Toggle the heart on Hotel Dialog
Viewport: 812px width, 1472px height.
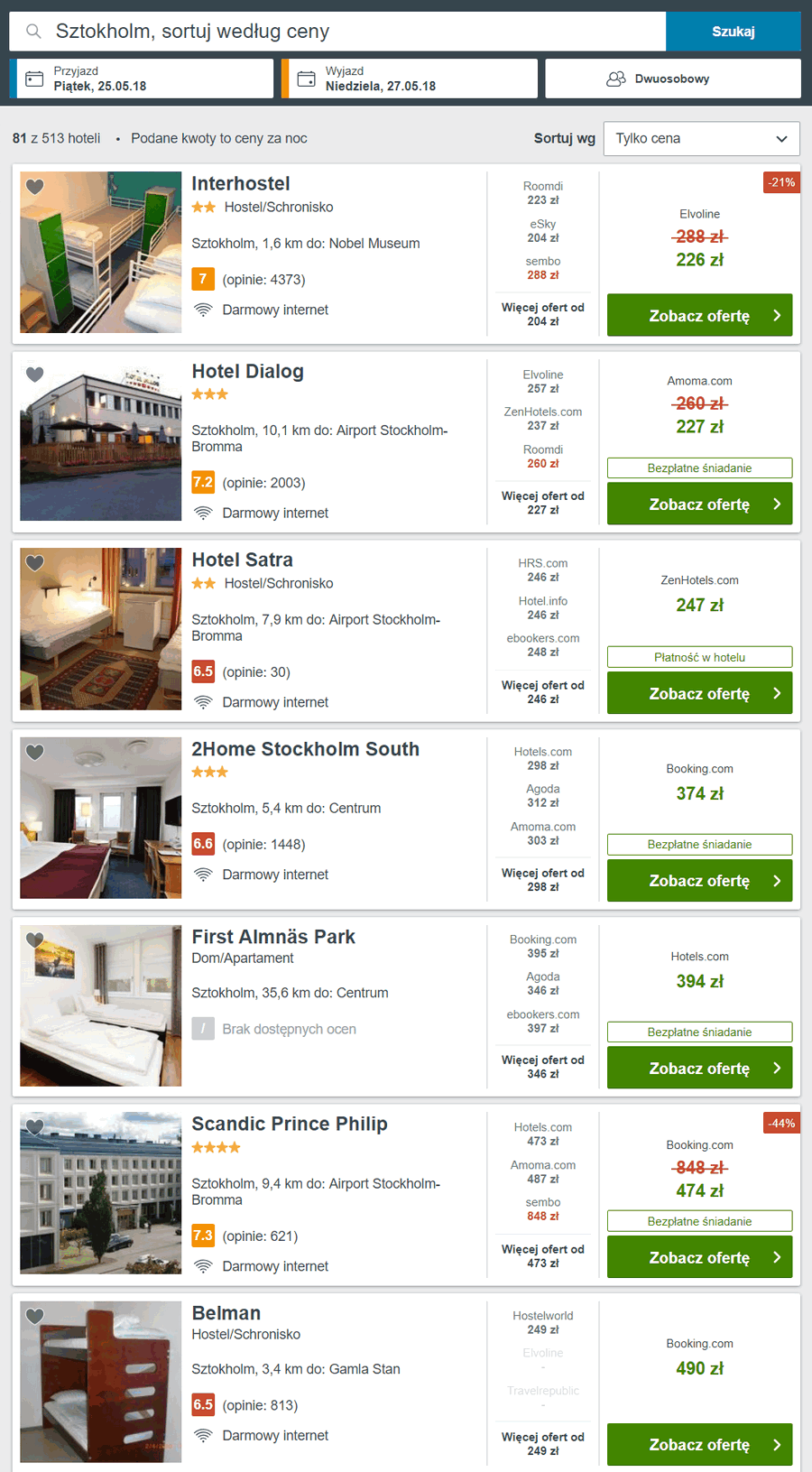(x=34, y=375)
